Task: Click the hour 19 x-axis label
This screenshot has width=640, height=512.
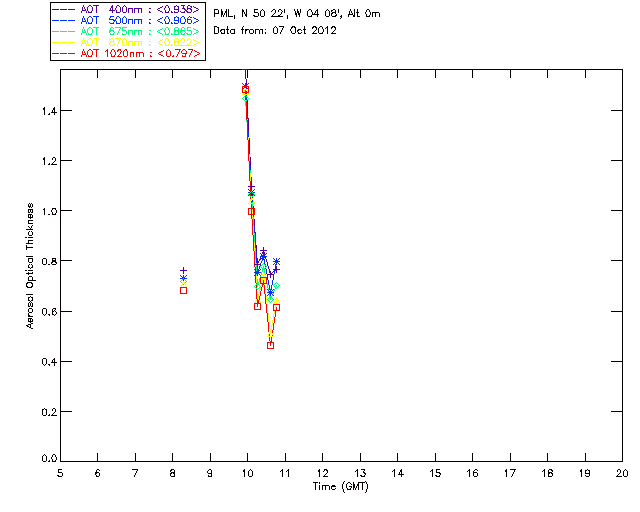Action: click(585, 473)
